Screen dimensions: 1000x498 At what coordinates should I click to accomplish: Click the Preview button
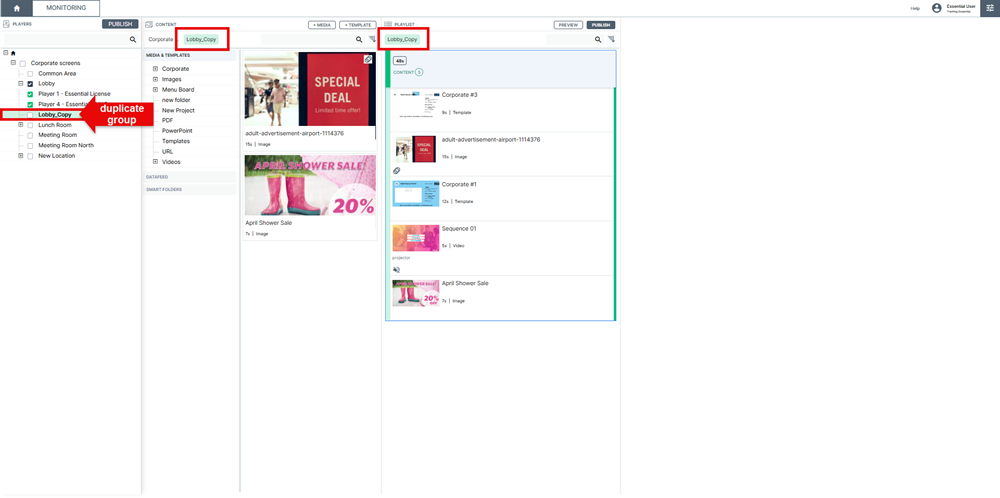click(x=568, y=25)
